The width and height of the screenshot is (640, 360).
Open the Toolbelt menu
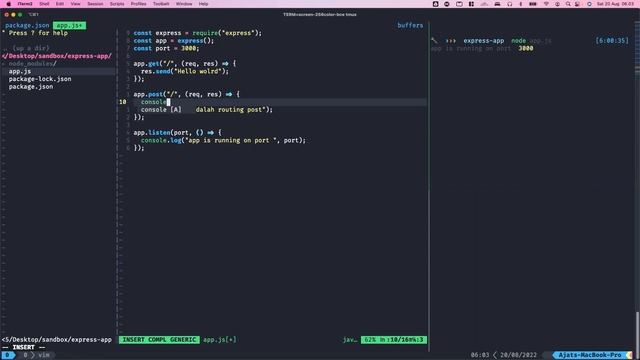pos(161,4)
